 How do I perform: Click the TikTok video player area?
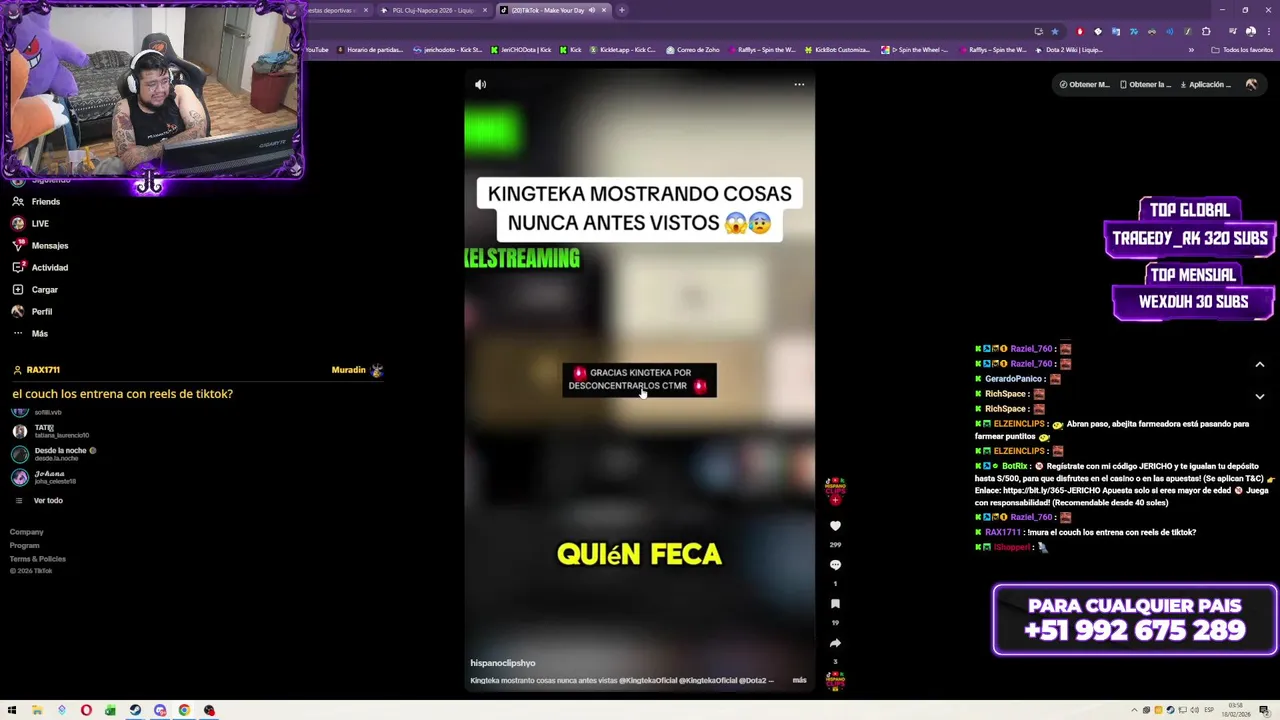(639, 380)
